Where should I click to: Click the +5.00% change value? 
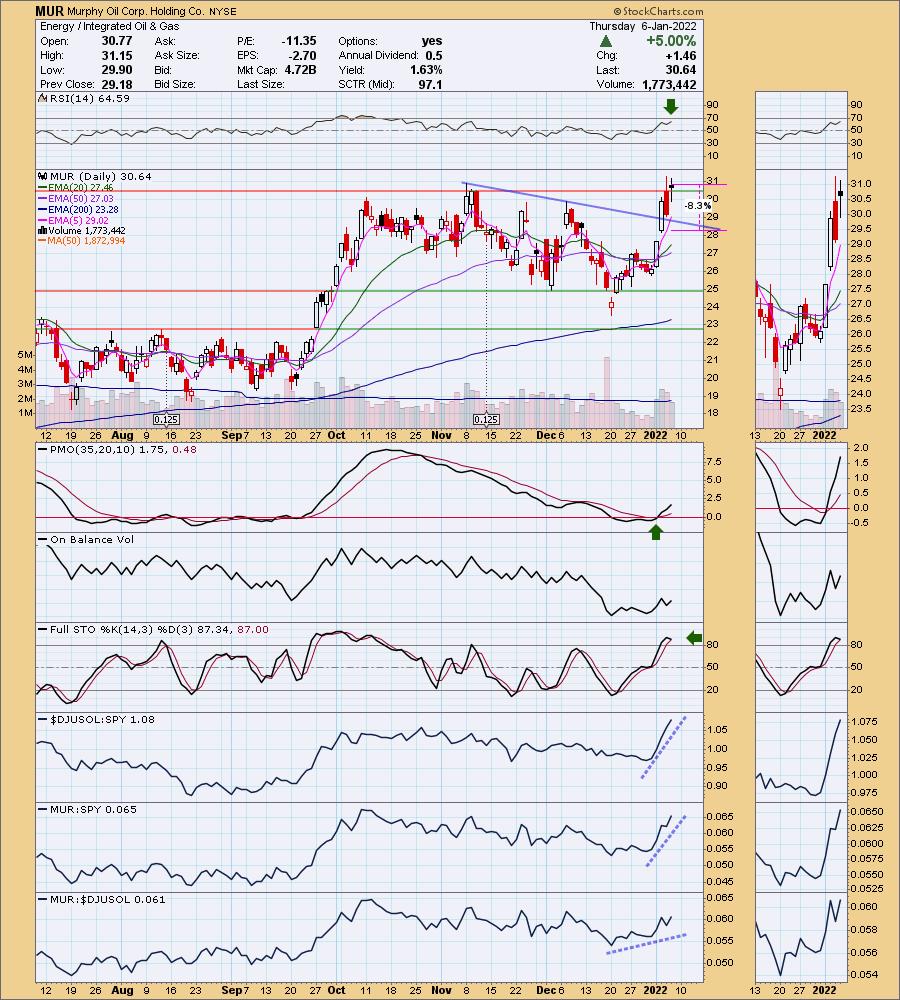(670, 41)
